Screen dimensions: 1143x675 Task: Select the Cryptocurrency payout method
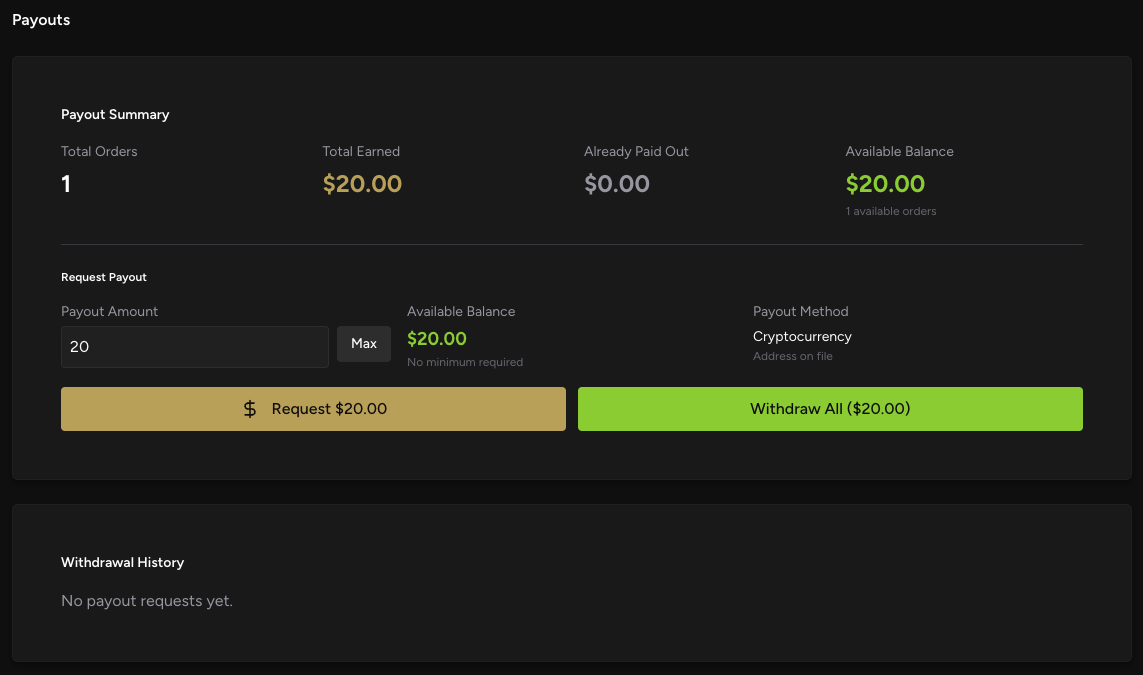(802, 336)
